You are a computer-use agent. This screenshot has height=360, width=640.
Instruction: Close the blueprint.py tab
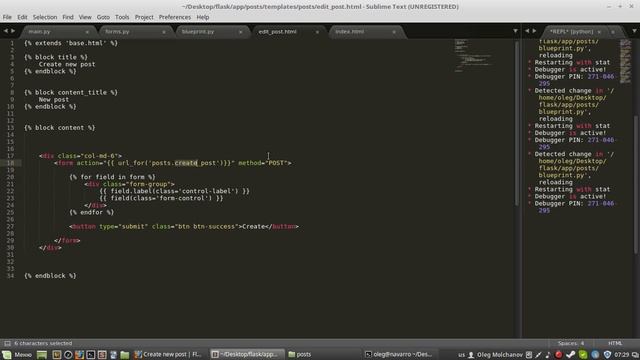[240, 32]
